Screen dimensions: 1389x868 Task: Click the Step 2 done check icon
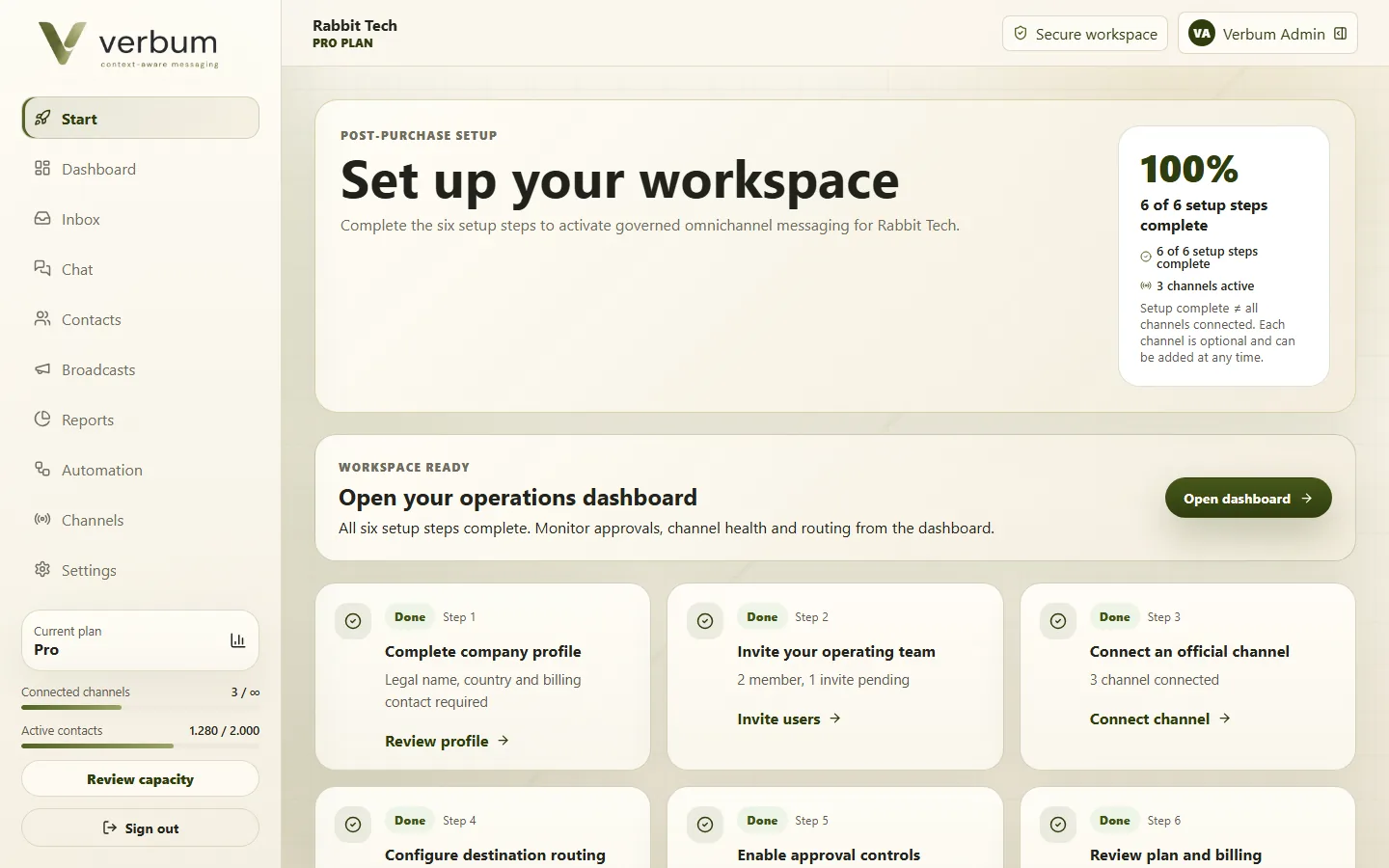(705, 621)
